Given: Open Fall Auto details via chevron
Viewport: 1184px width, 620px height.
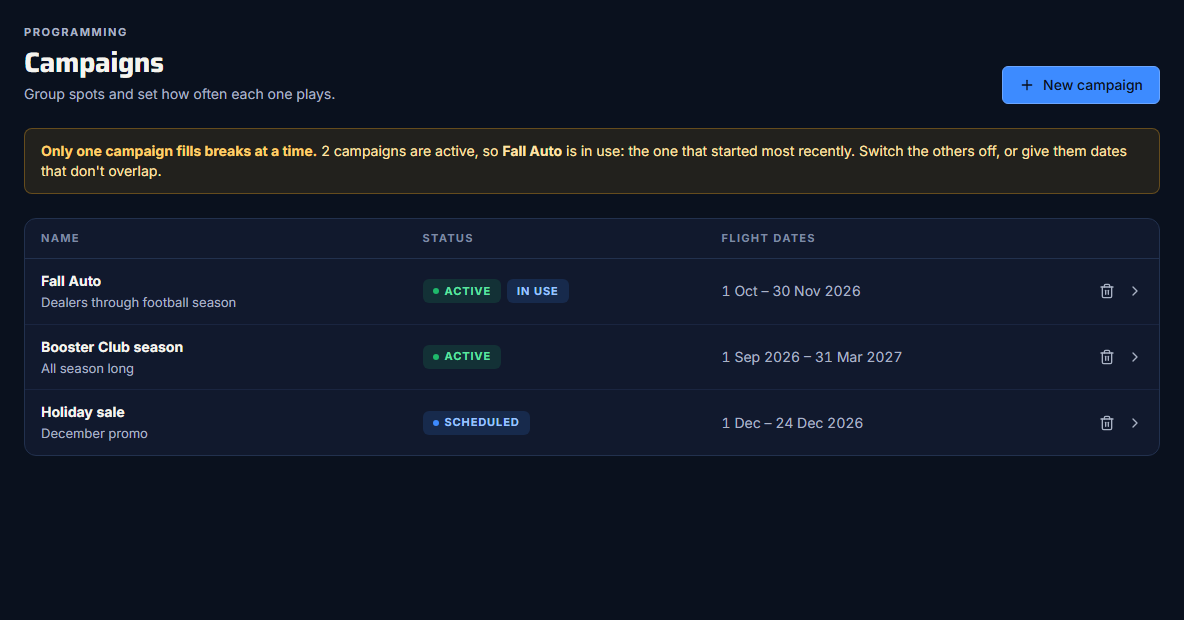Looking at the screenshot, I should (1134, 291).
